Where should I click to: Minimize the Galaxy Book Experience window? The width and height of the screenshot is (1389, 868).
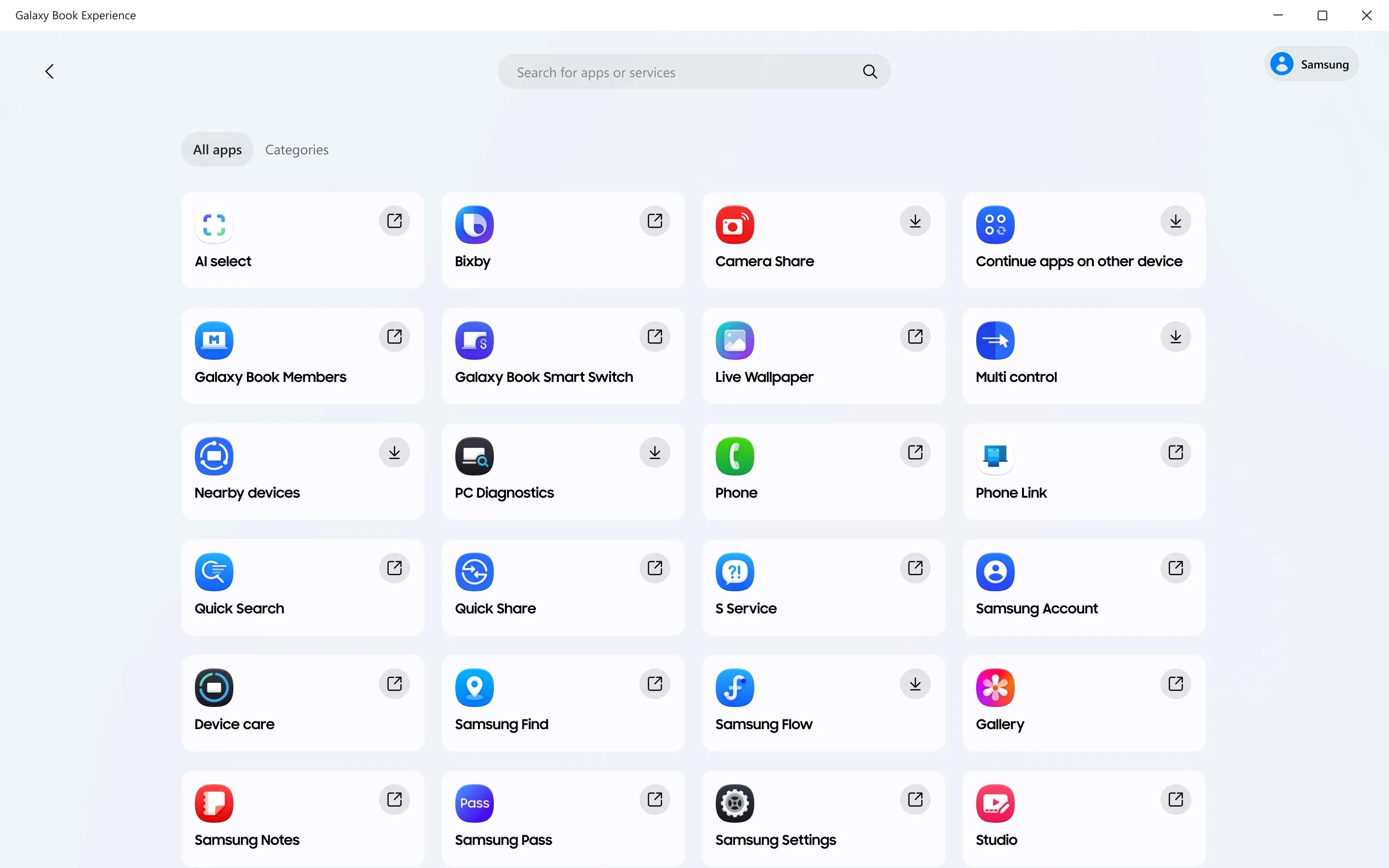tap(1278, 15)
